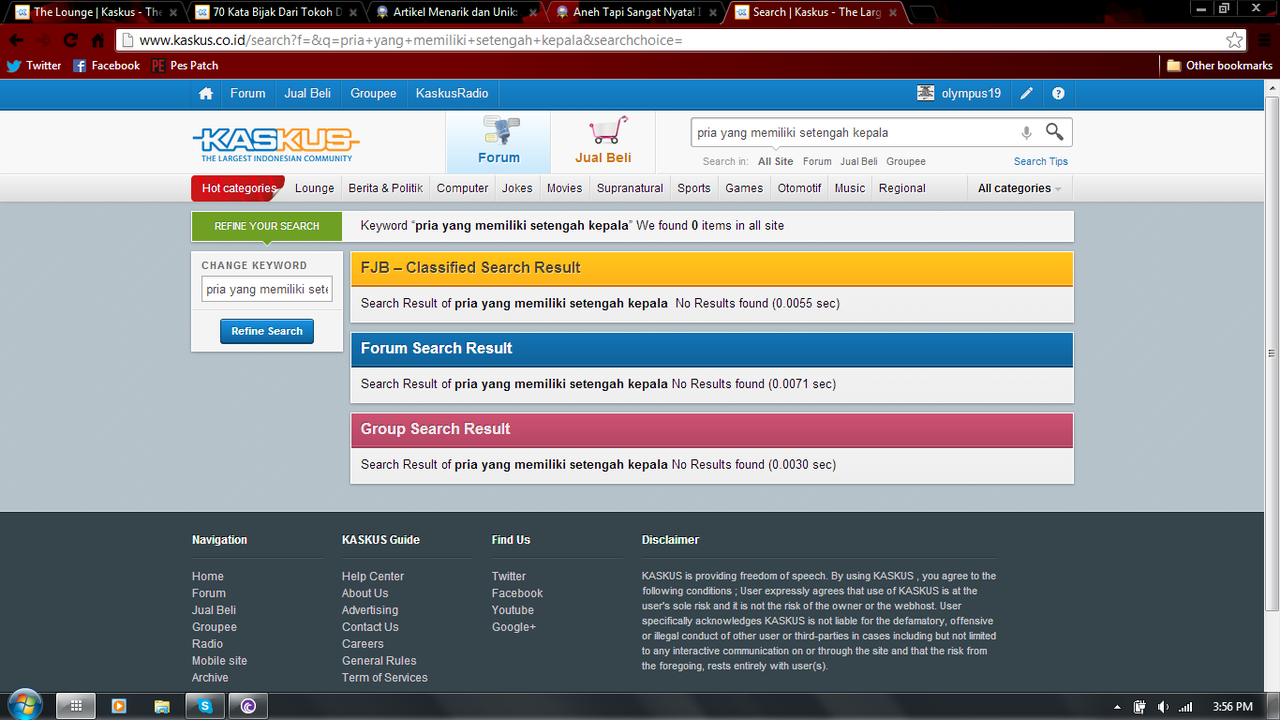Open the Computer category
This screenshot has height=720, width=1280.
463,188
